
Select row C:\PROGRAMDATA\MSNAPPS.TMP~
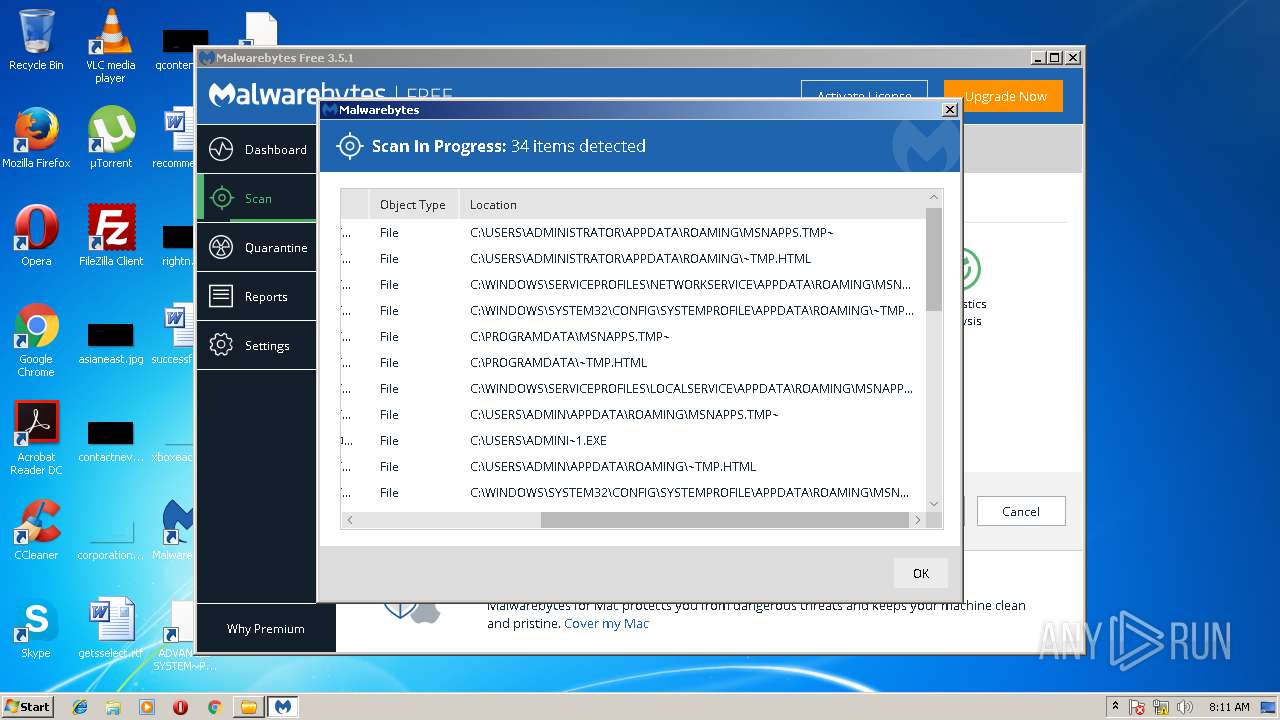tap(633, 337)
